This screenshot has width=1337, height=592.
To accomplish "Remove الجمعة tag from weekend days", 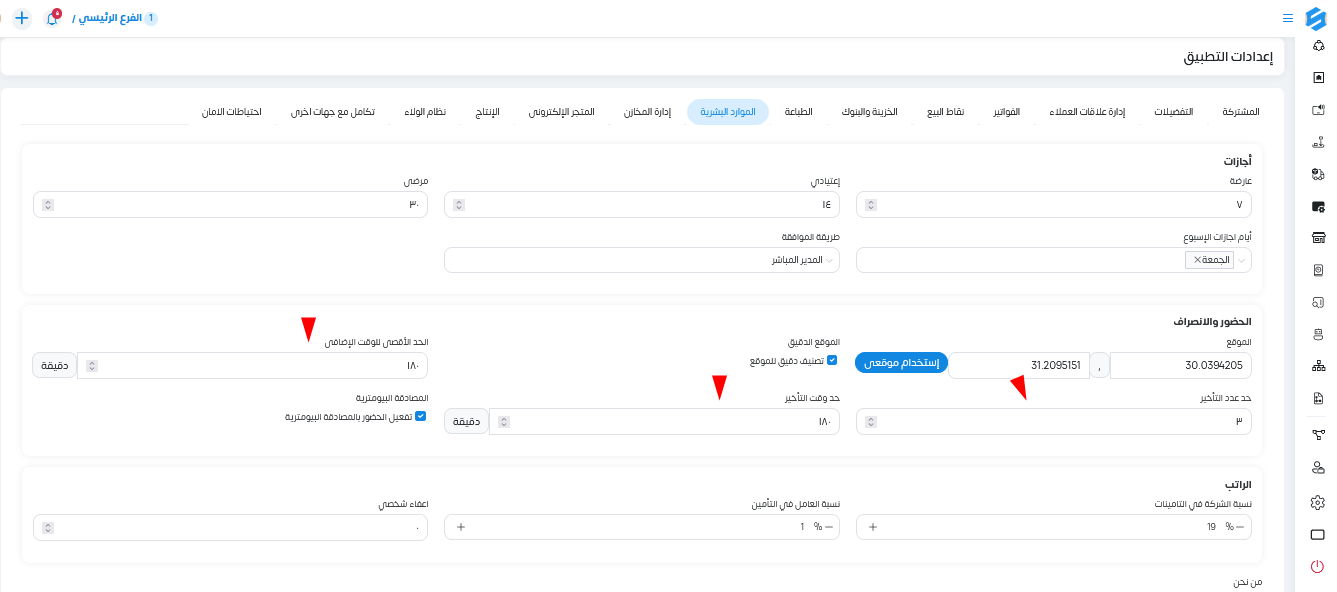I will [x=1197, y=260].
